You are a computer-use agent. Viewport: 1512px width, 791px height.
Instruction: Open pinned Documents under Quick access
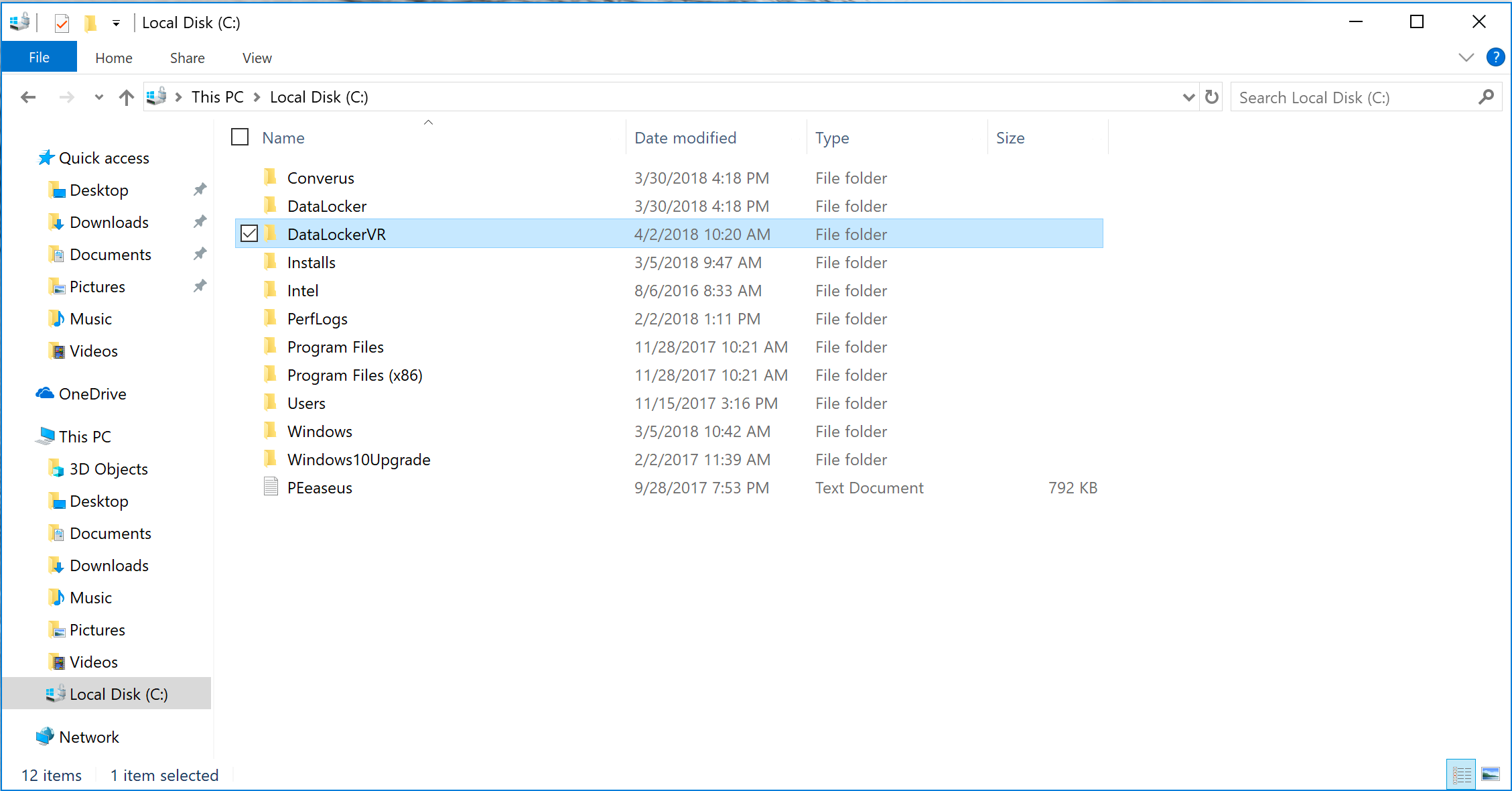111,255
